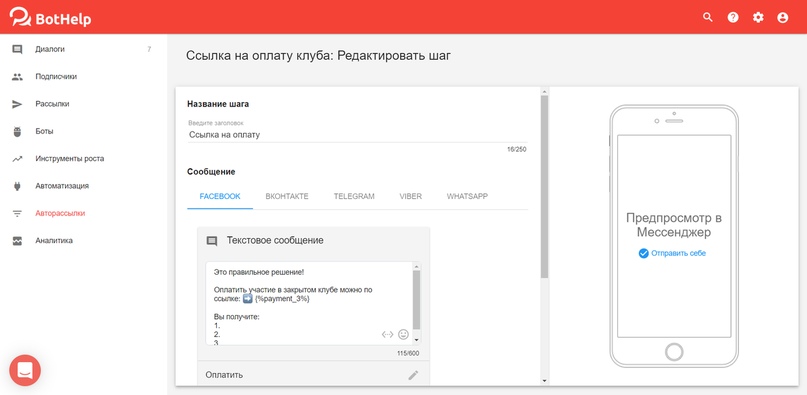The height and width of the screenshot is (395, 807).
Task: Click the Диалоги chat icon
Action: [17, 49]
